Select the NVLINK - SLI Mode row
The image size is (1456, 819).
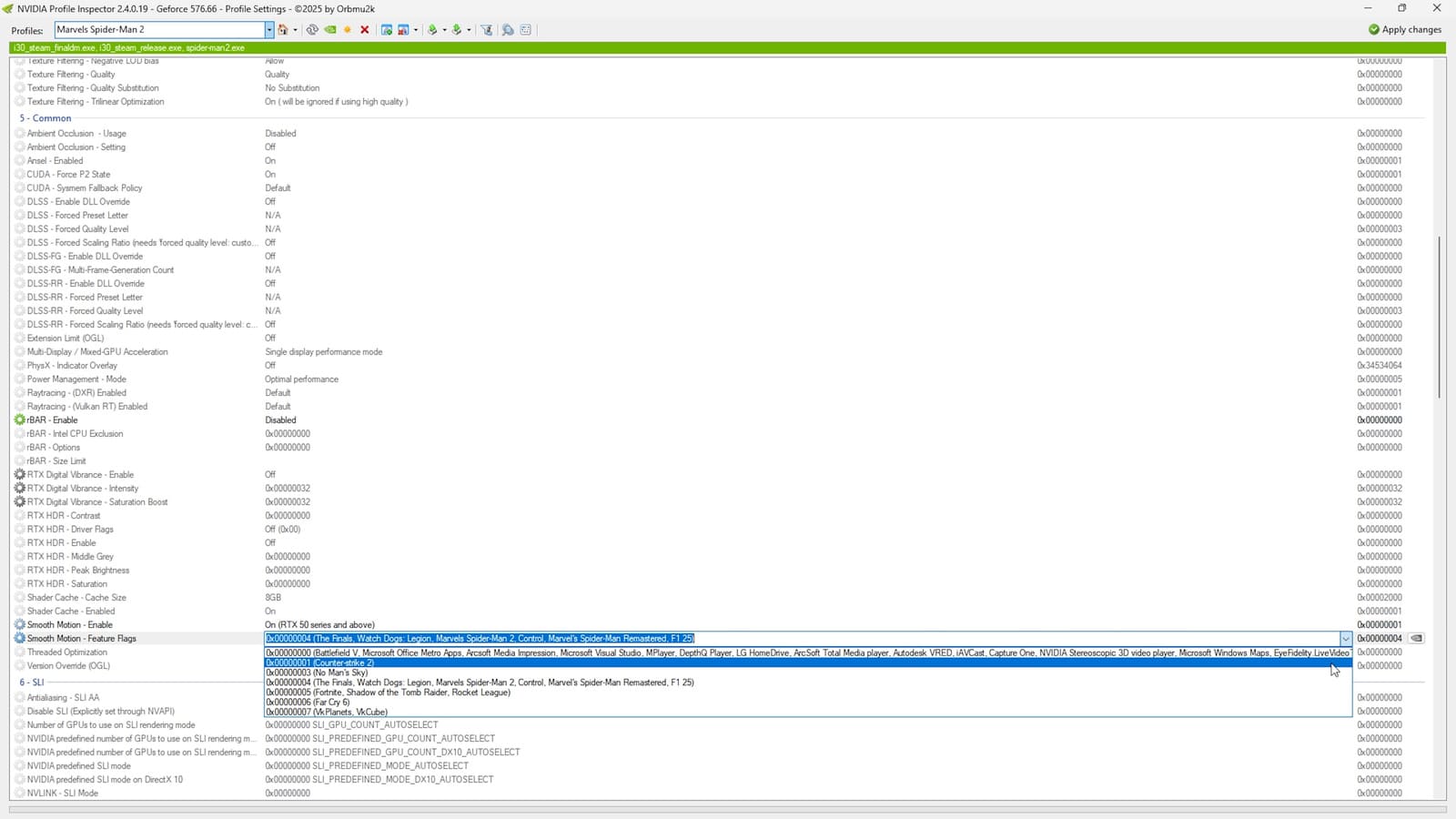pyautogui.click(x=719, y=794)
